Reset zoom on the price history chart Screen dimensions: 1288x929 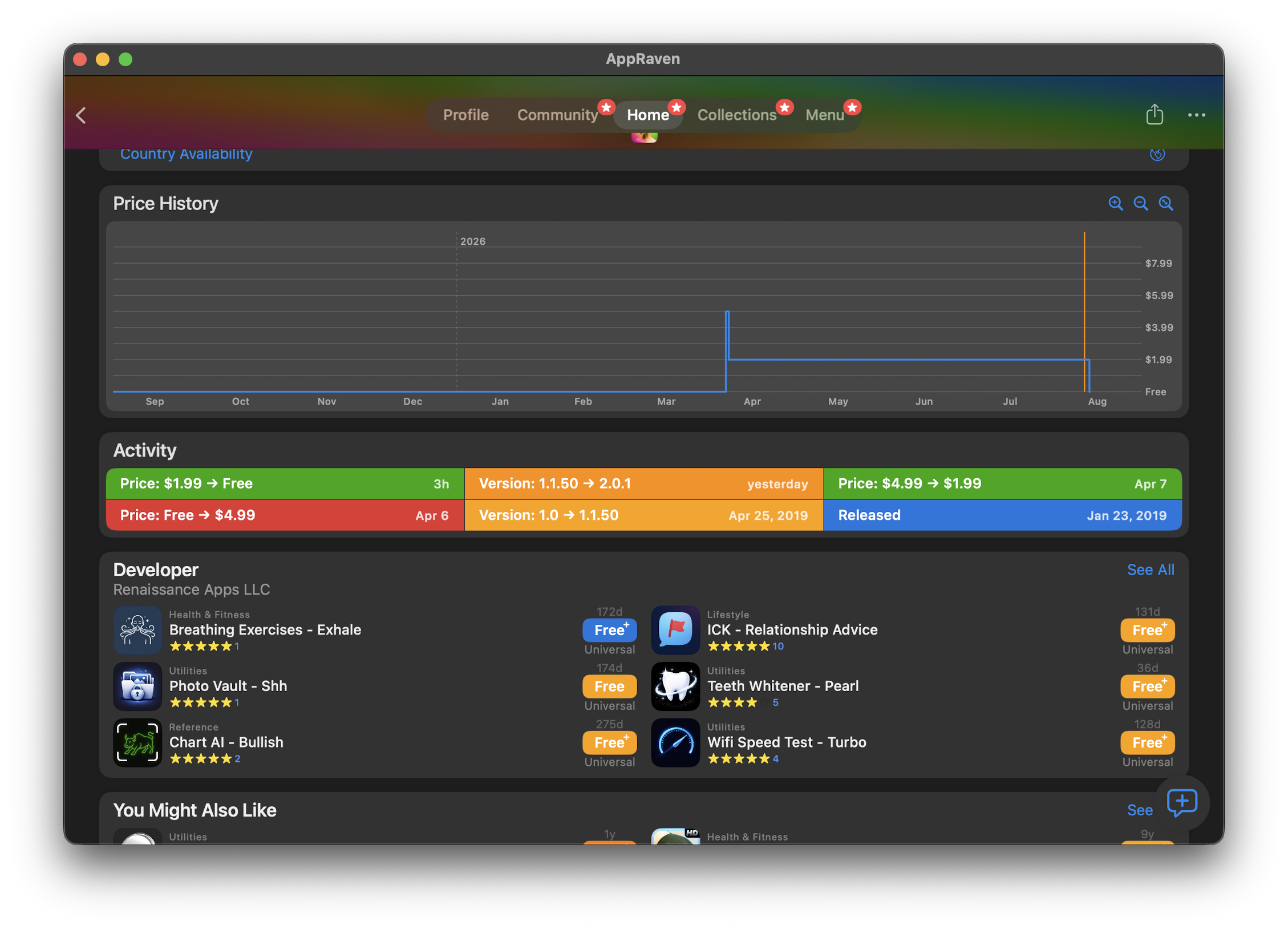coord(1165,204)
